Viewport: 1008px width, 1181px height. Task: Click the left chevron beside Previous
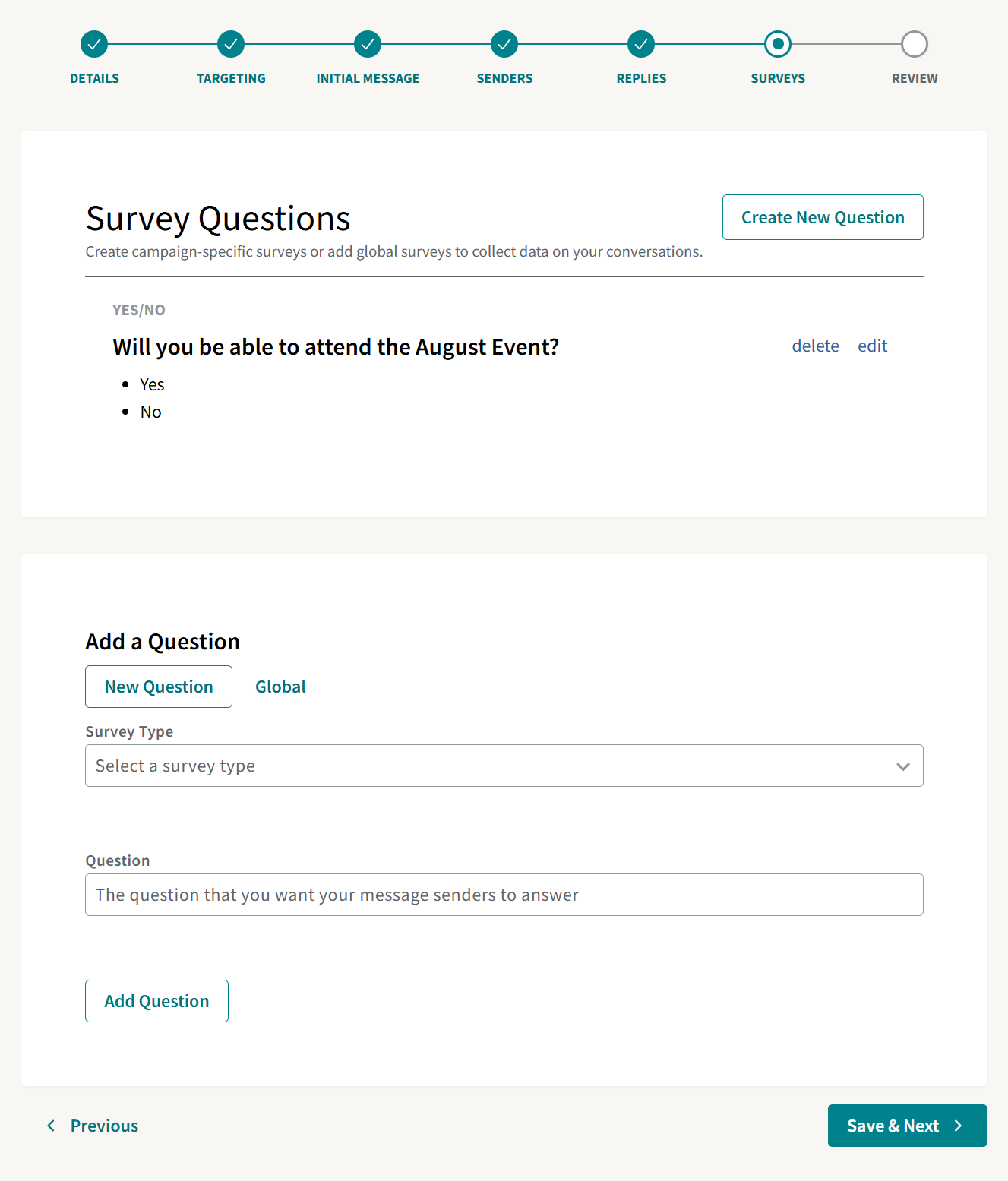click(51, 1126)
